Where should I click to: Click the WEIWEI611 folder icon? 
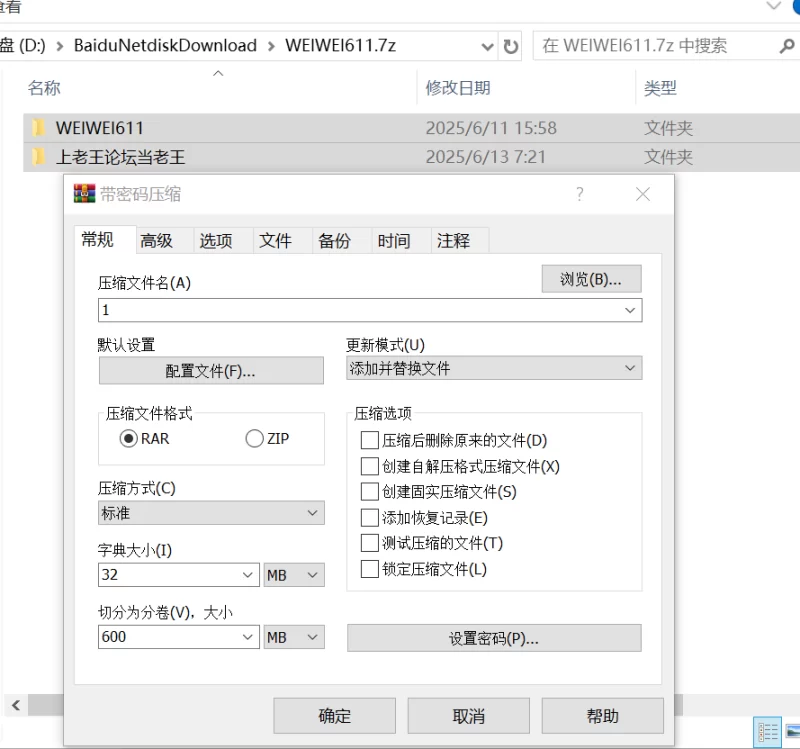pyautogui.click(x=39, y=128)
